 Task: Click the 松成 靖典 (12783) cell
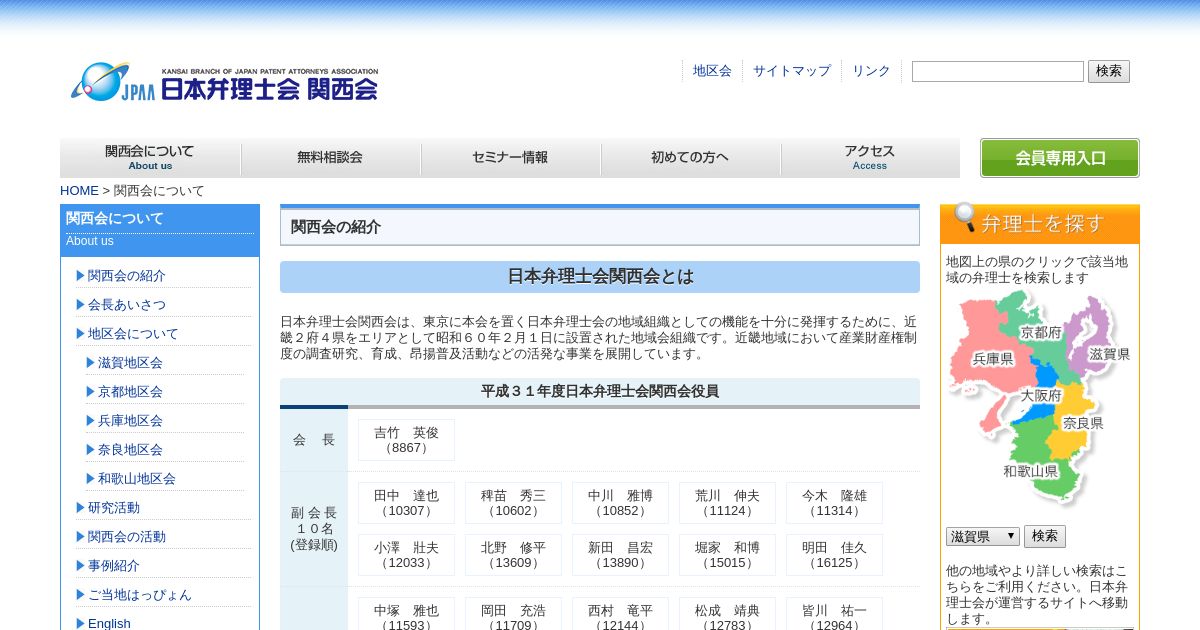[727, 614]
